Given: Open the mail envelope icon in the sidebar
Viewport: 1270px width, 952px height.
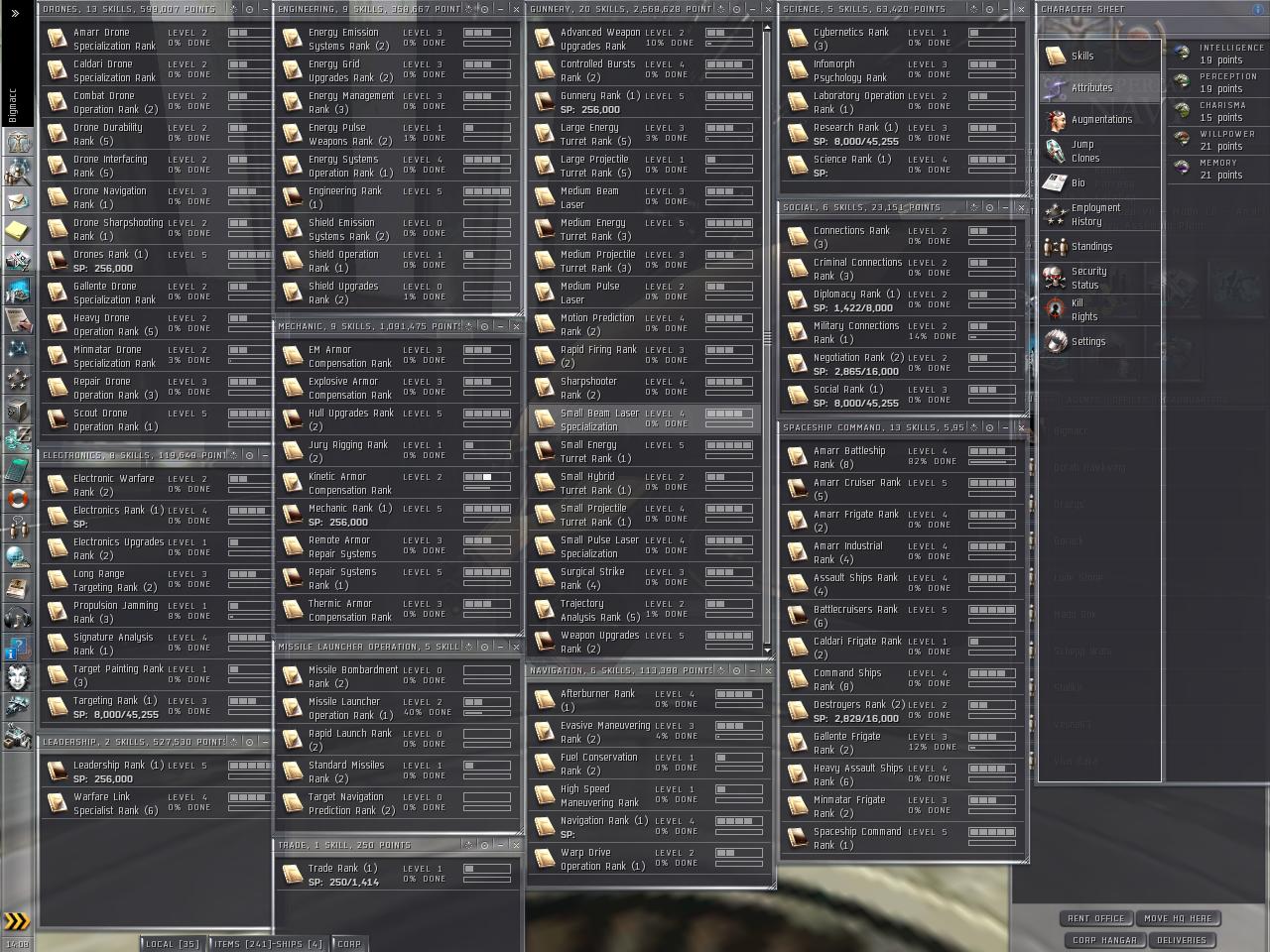Looking at the screenshot, I should coord(18,200).
